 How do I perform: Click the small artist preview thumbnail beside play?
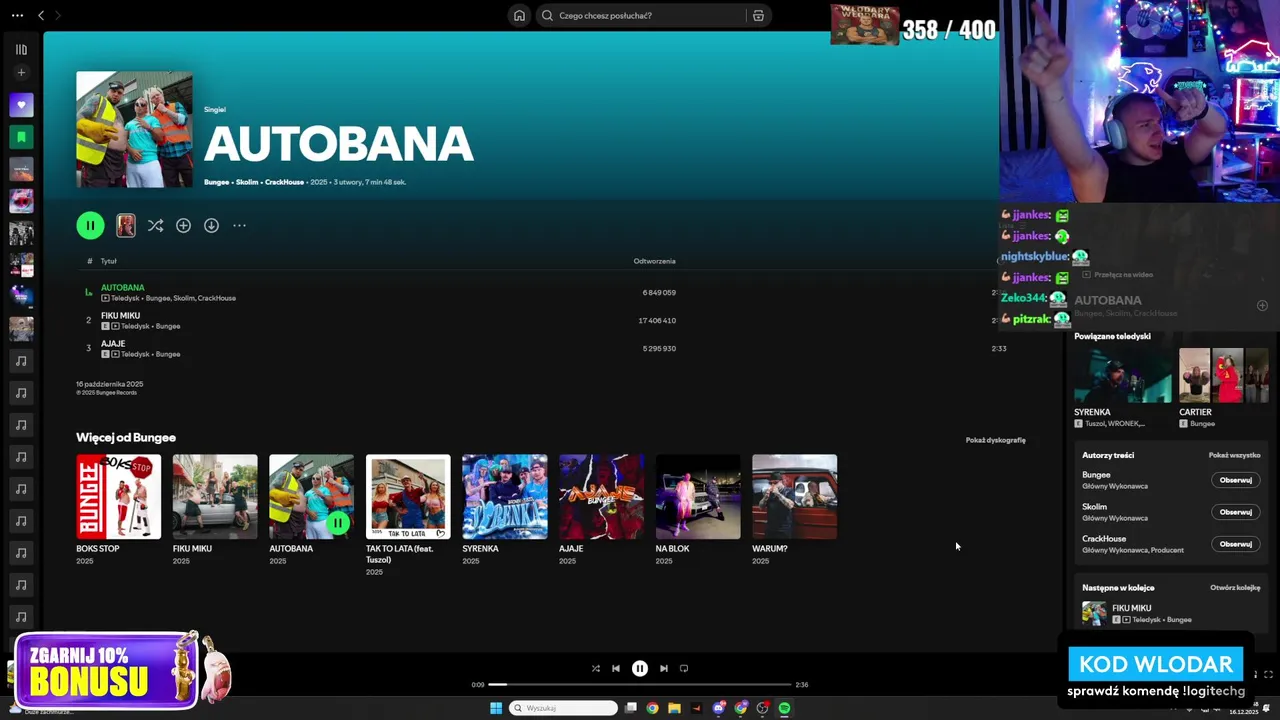(126, 226)
